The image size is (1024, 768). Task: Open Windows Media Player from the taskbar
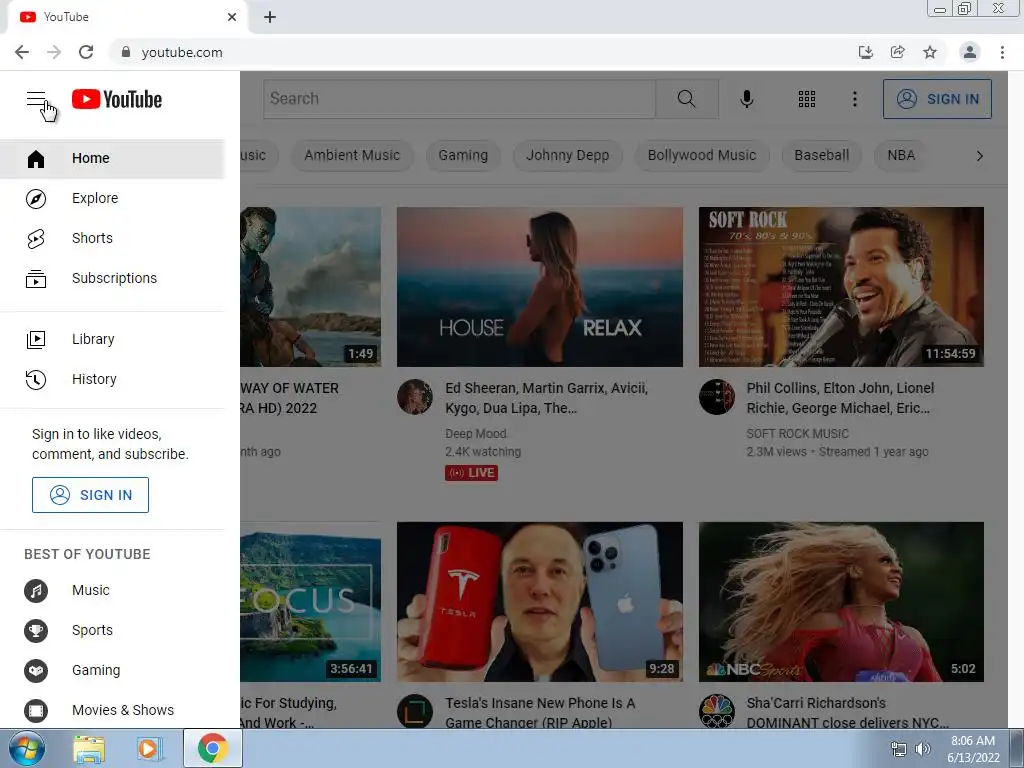[x=150, y=749]
